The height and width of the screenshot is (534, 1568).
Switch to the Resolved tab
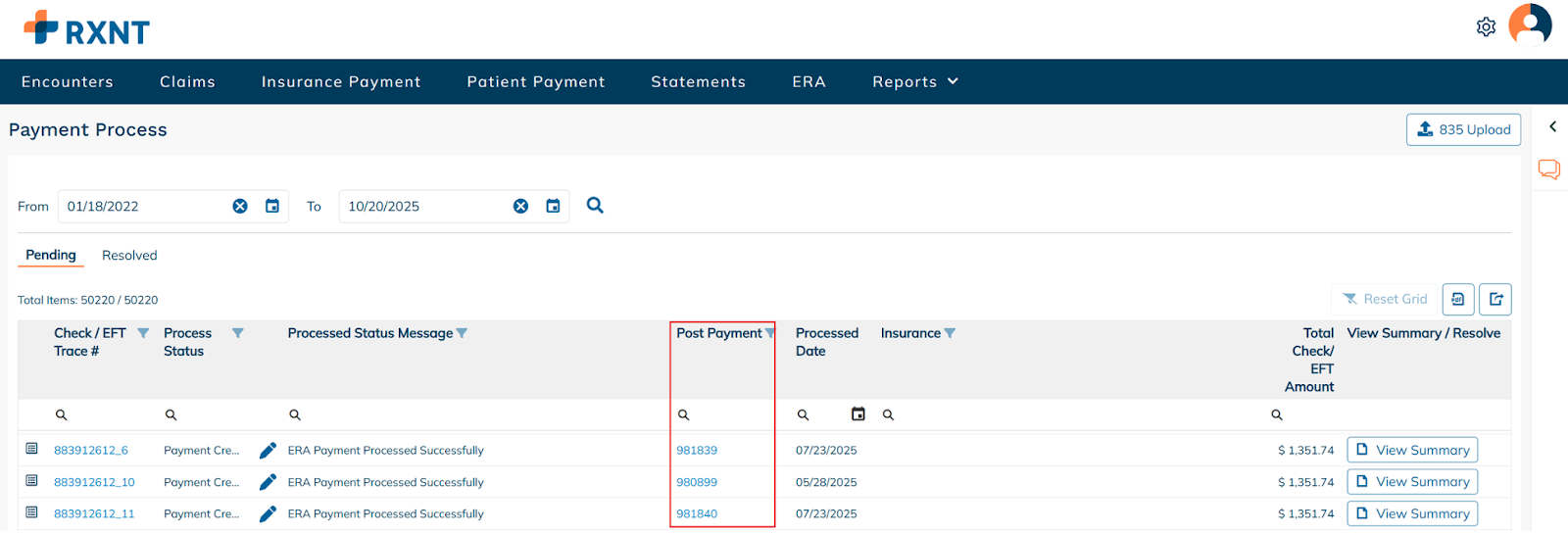coord(129,256)
